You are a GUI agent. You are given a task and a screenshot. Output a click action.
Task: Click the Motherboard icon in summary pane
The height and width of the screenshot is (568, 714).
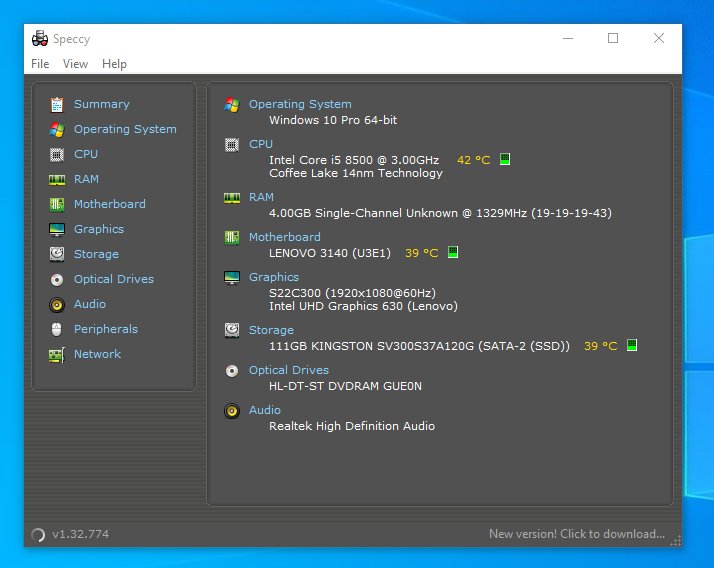click(232, 237)
